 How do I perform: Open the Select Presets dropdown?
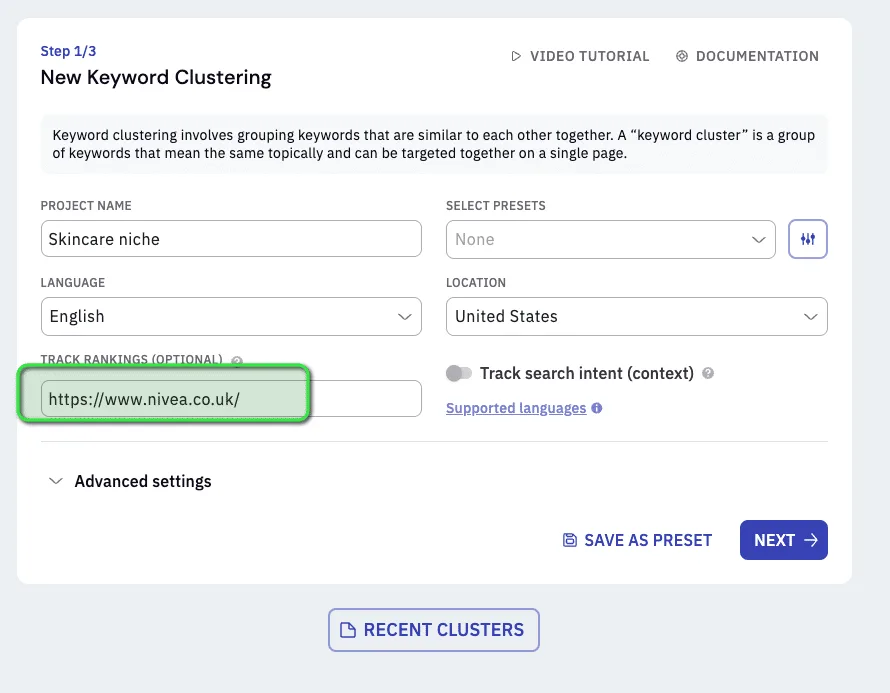pyautogui.click(x=611, y=240)
